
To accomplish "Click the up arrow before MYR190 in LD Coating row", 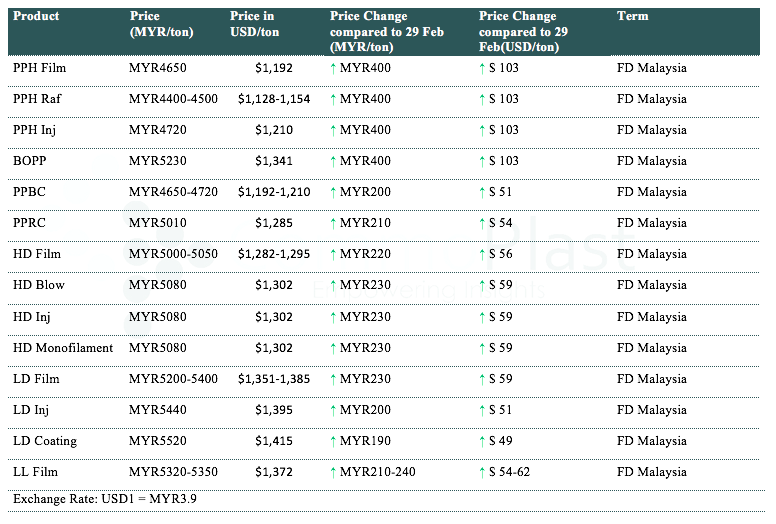I will [333, 441].
